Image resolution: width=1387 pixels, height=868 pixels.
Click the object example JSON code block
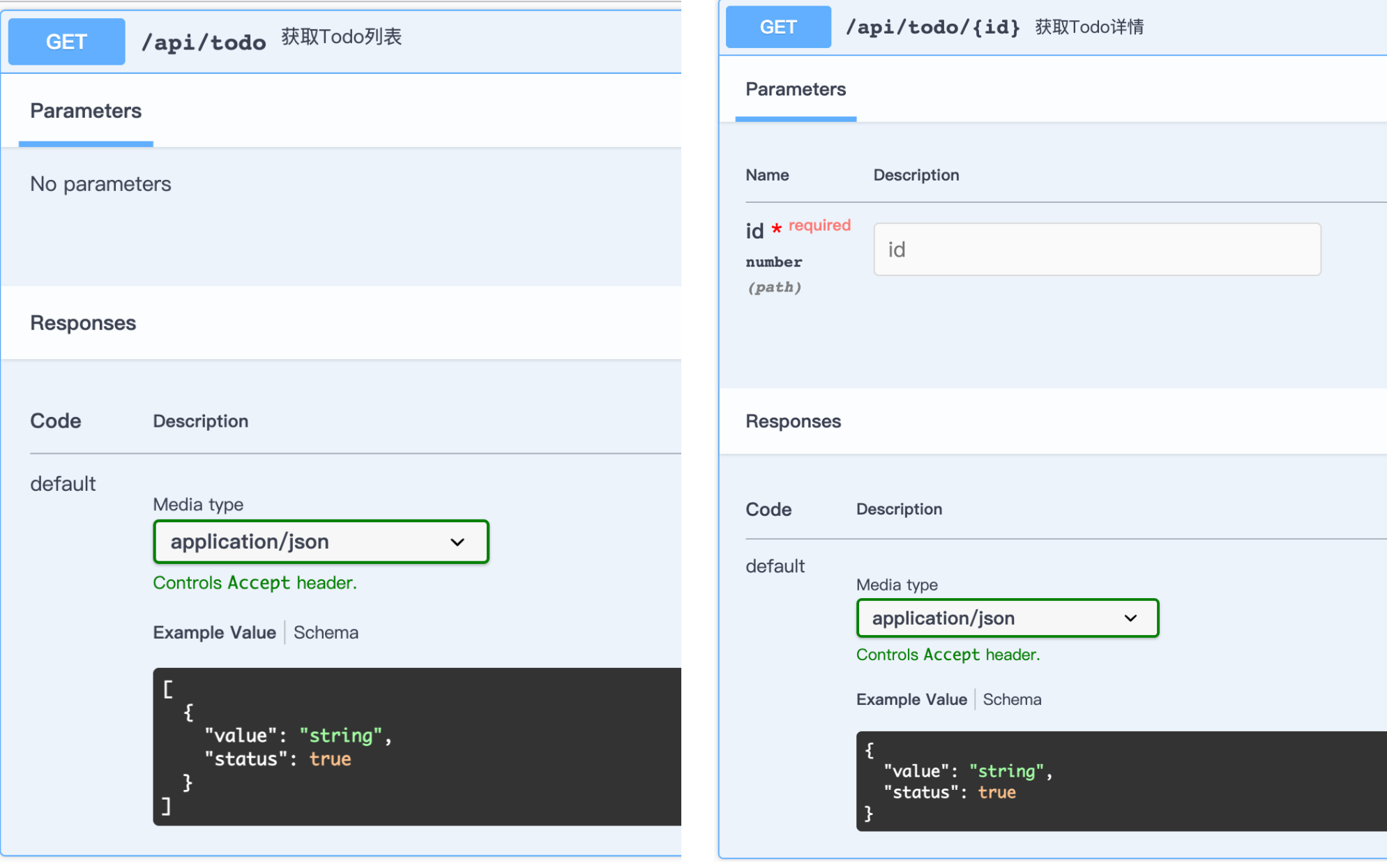tap(1121, 781)
